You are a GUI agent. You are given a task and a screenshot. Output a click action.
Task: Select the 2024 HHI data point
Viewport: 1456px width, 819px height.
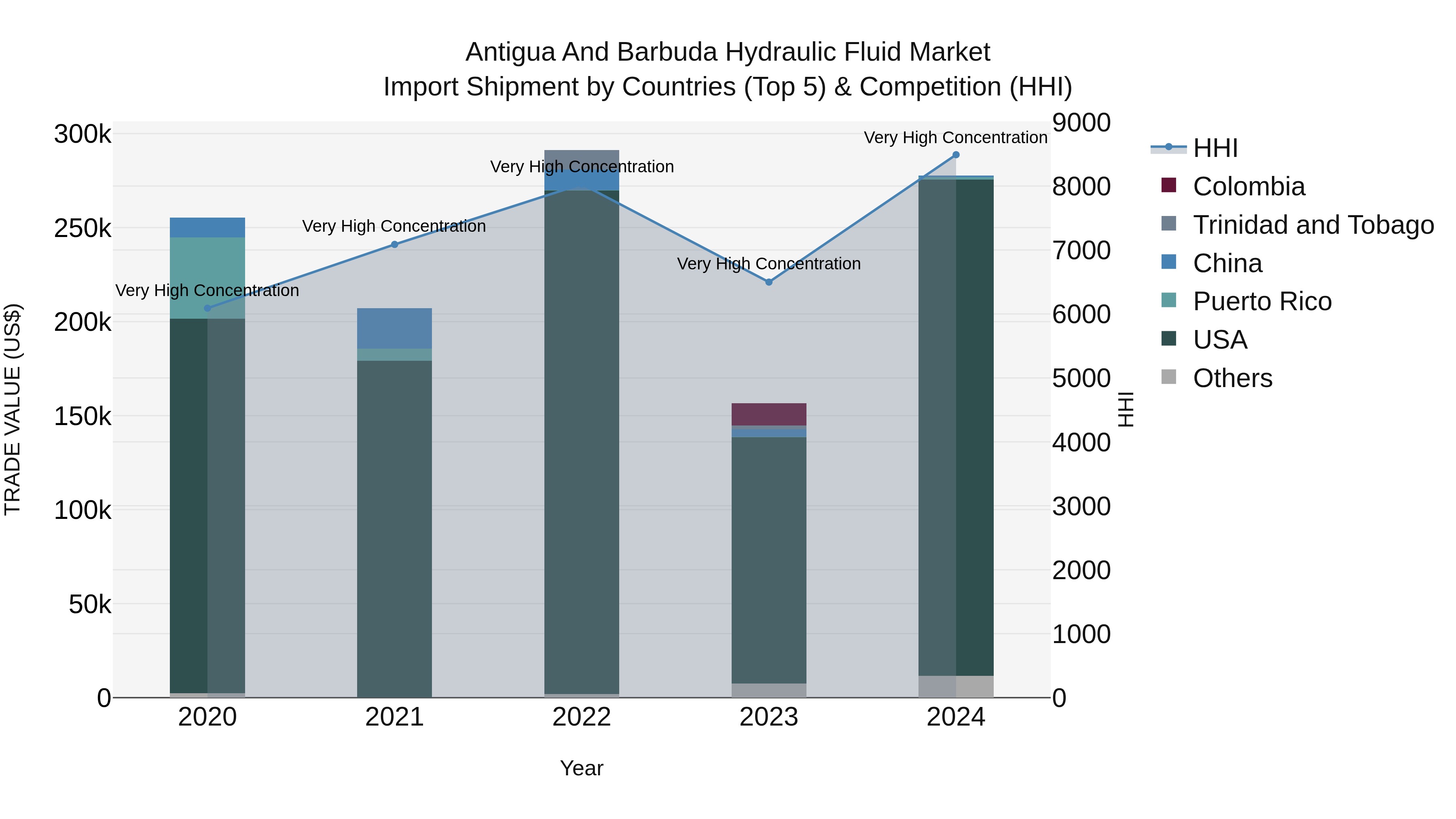[956, 154]
